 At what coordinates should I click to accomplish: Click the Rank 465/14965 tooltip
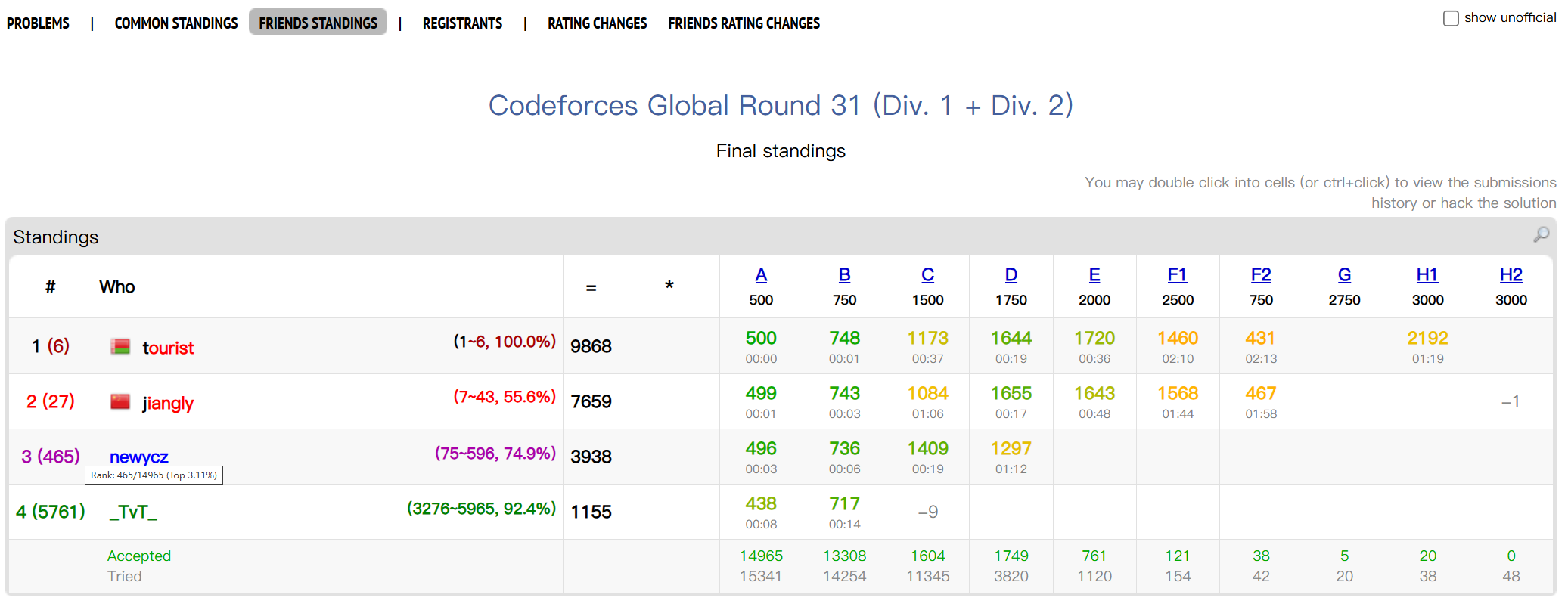(154, 475)
